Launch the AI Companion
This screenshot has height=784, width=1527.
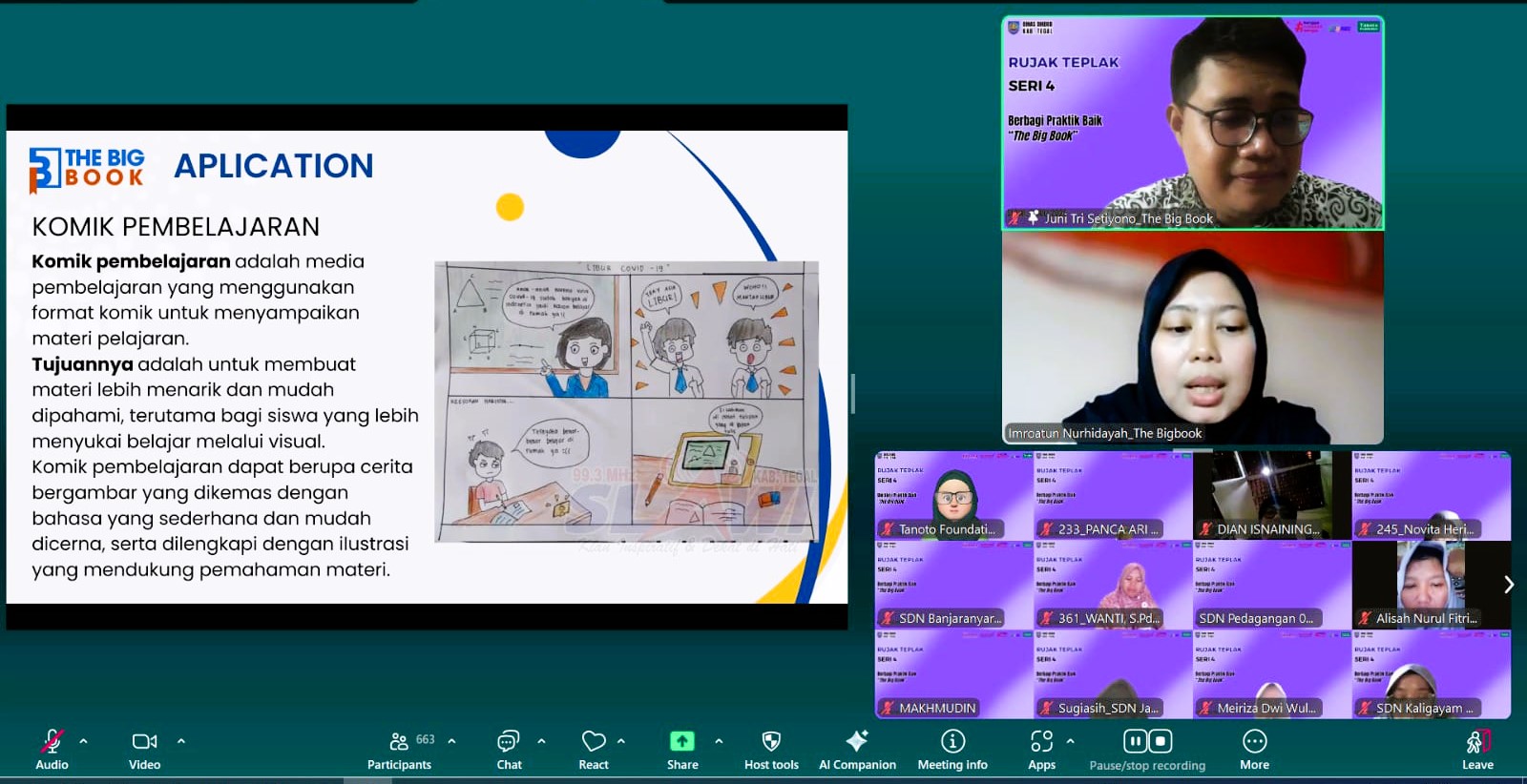point(857,742)
